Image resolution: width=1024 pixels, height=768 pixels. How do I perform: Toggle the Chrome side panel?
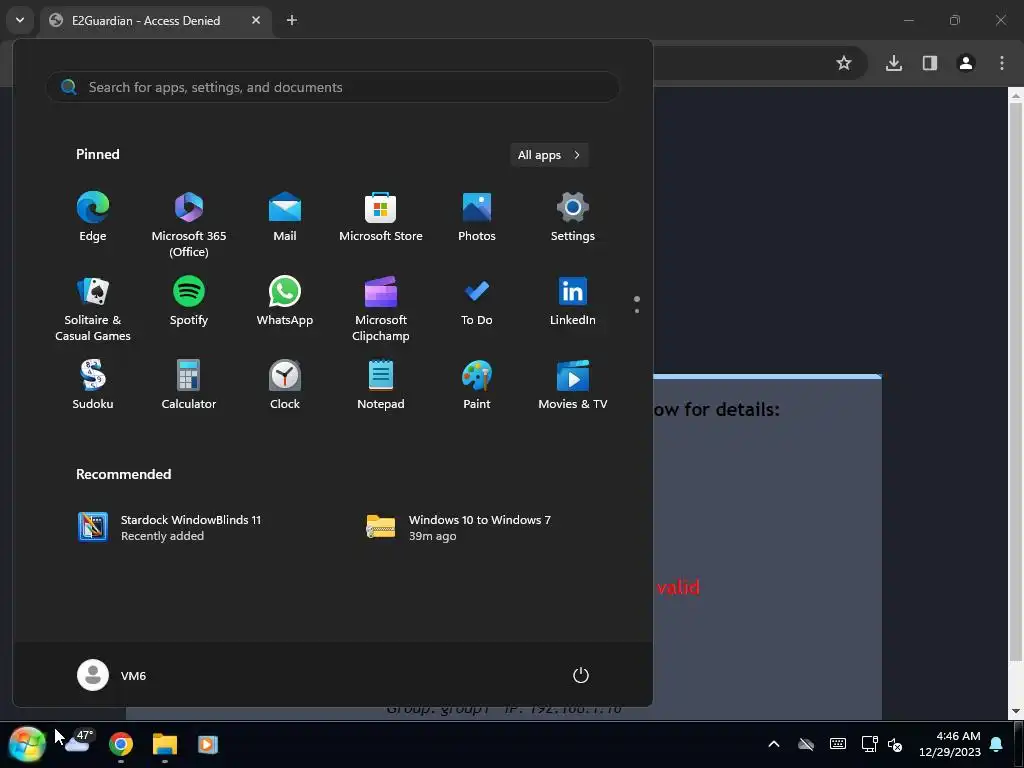[x=930, y=63]
